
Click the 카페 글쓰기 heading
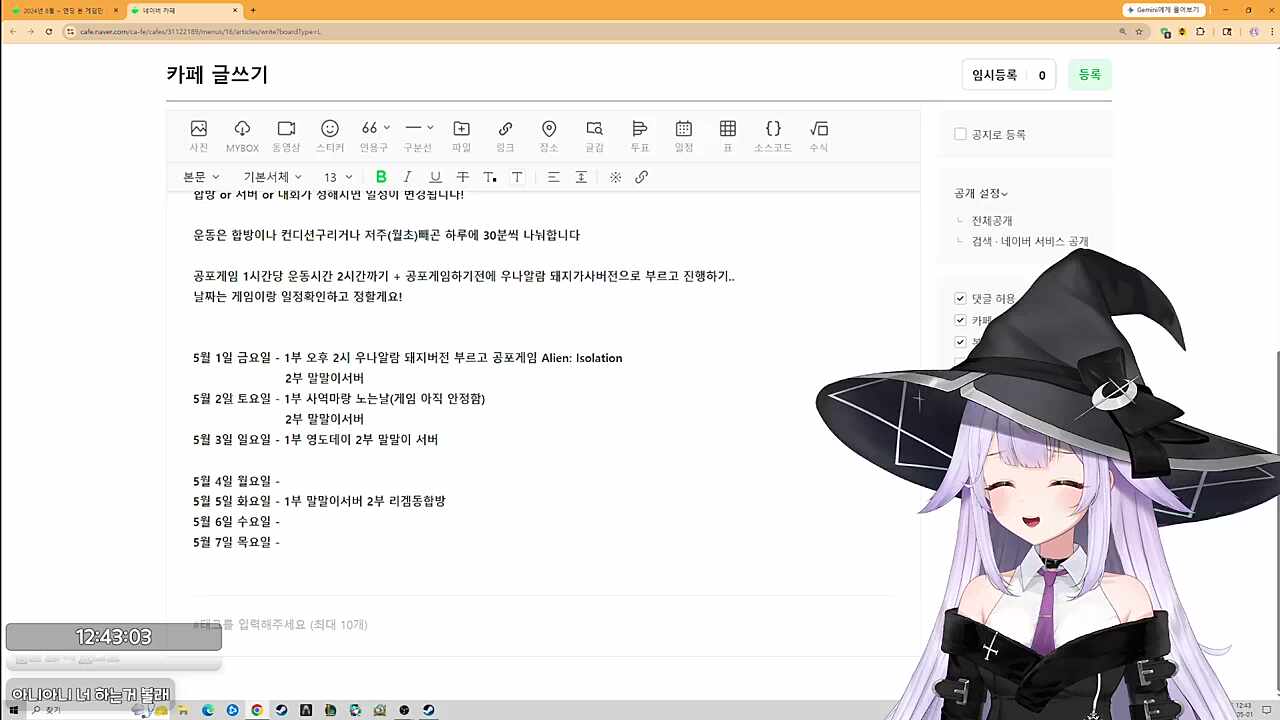coord(217,75)
